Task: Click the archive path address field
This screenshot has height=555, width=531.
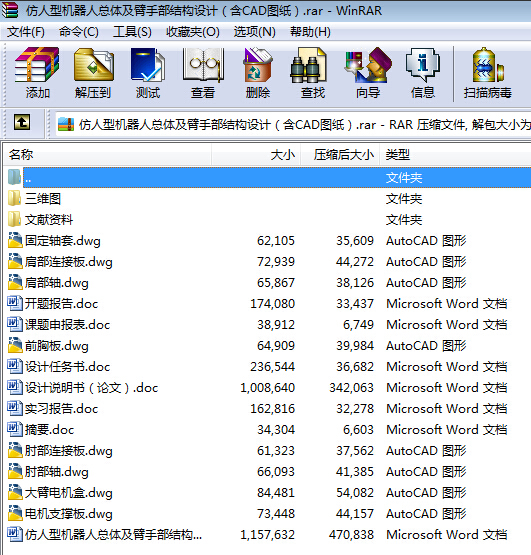Action: tap(293, 124)
